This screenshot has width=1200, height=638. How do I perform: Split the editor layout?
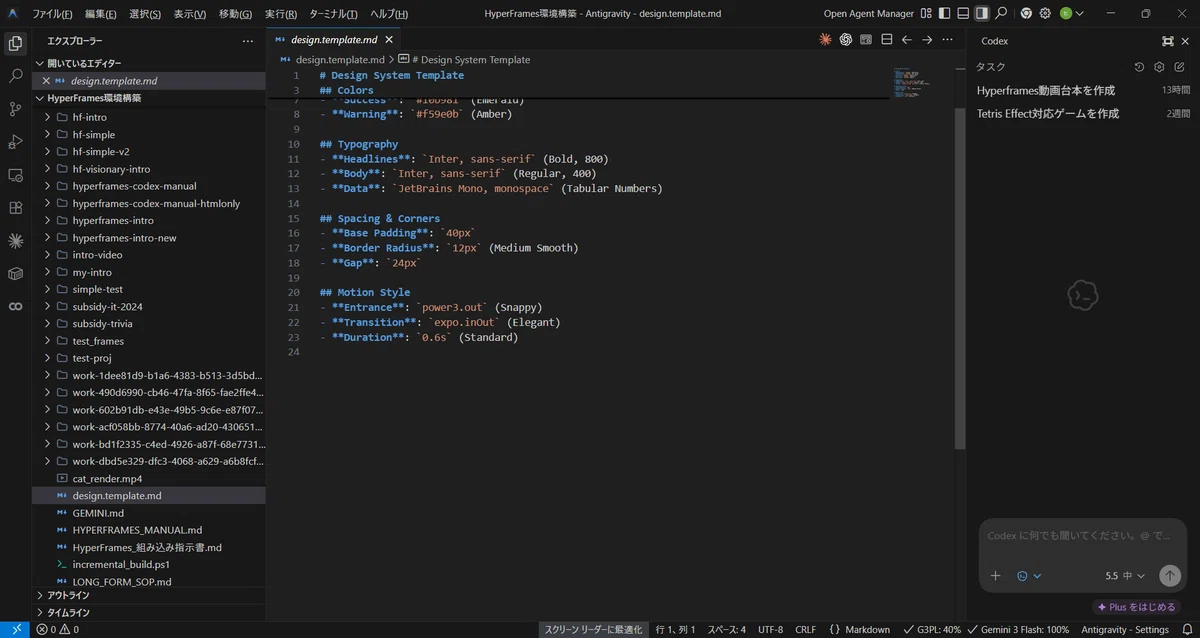886,40
